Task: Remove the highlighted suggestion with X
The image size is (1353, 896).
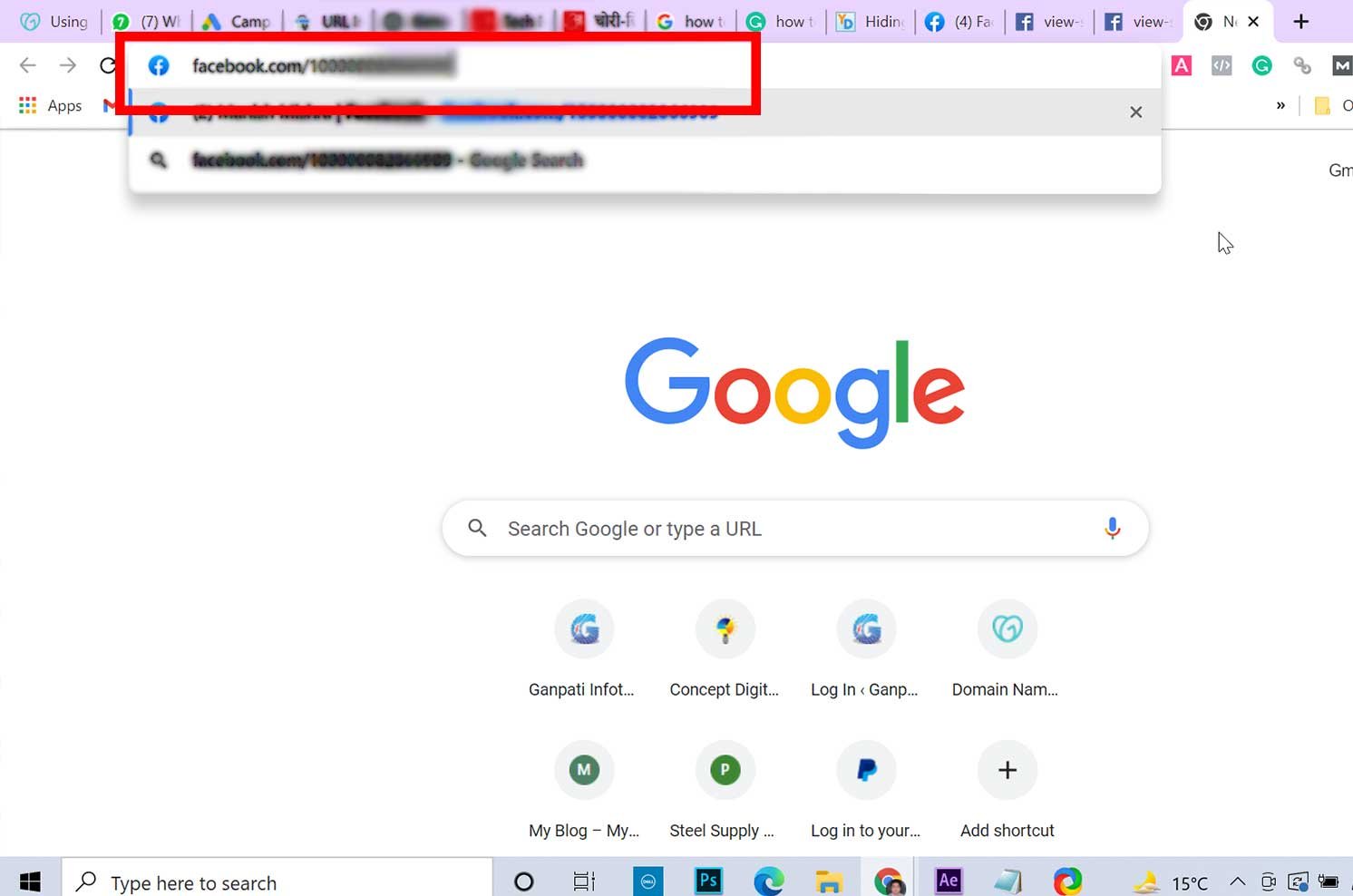Action: [1135, 112]
